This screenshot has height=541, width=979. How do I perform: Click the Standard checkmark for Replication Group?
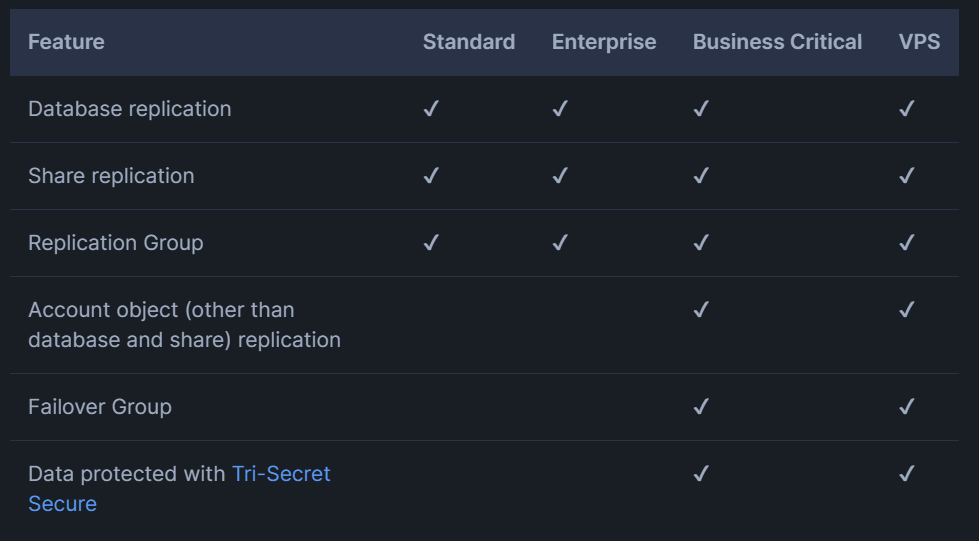(x=431, y=242)
